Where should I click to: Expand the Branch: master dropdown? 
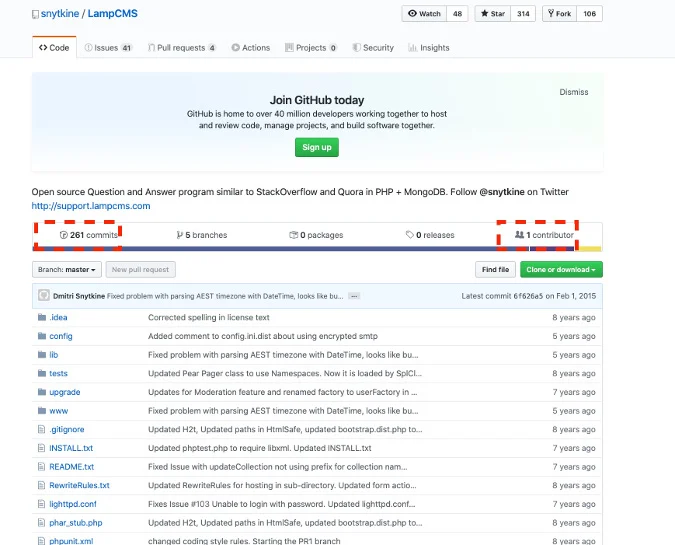click(67, 269)
